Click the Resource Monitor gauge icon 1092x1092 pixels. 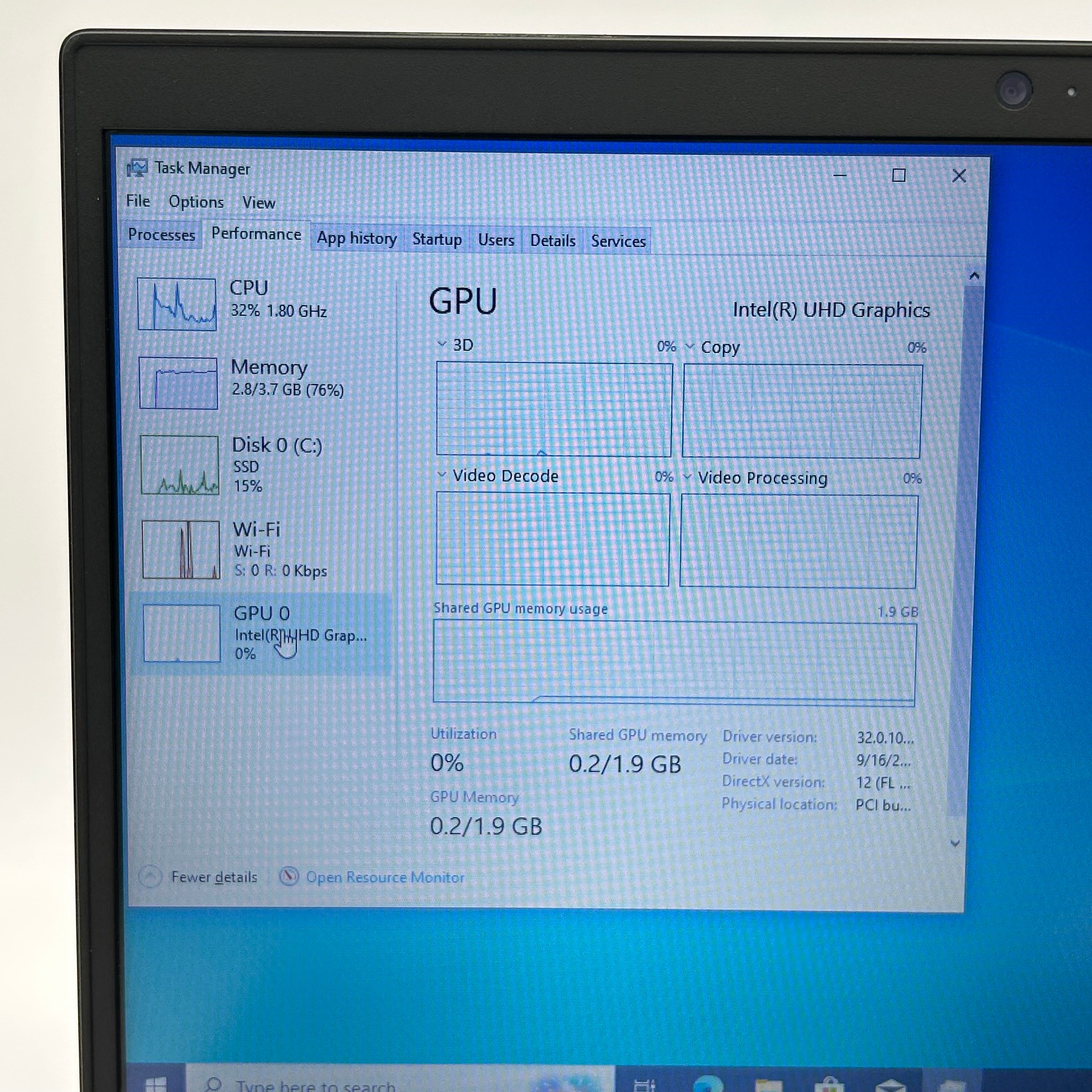point(289,877)
